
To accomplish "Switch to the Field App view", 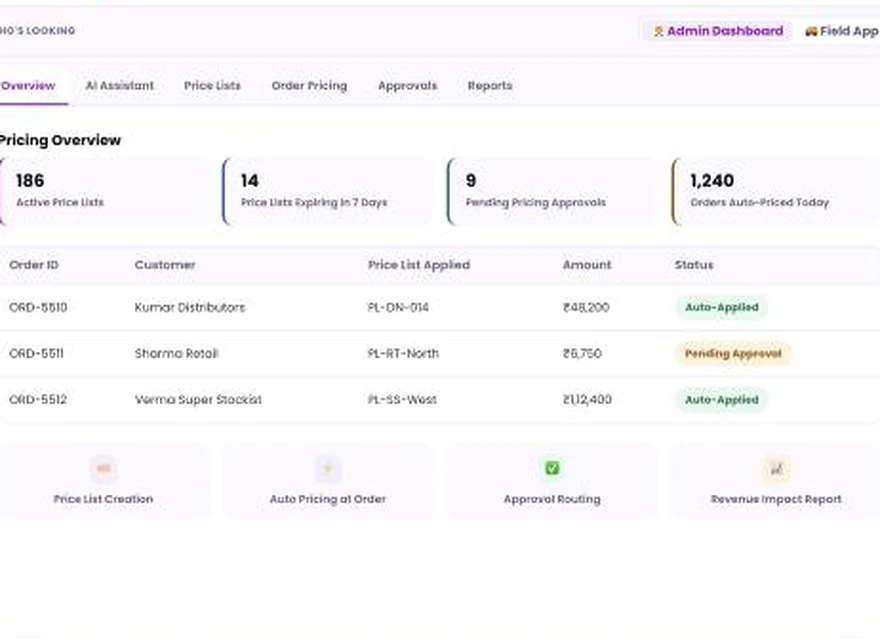I will pyautogui.click(x=841, y=31).
